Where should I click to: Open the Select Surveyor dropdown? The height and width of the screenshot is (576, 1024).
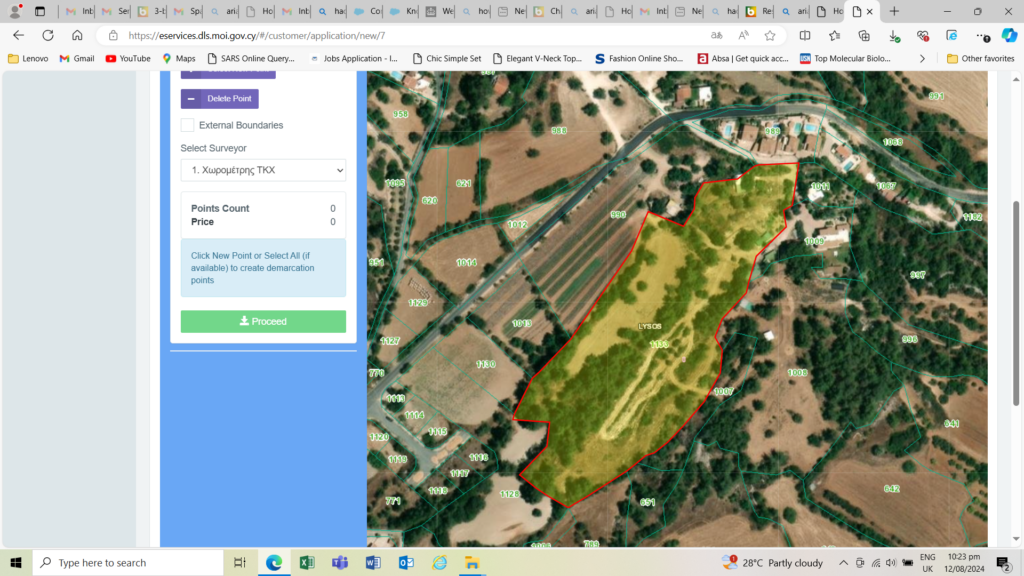[263, 170]
